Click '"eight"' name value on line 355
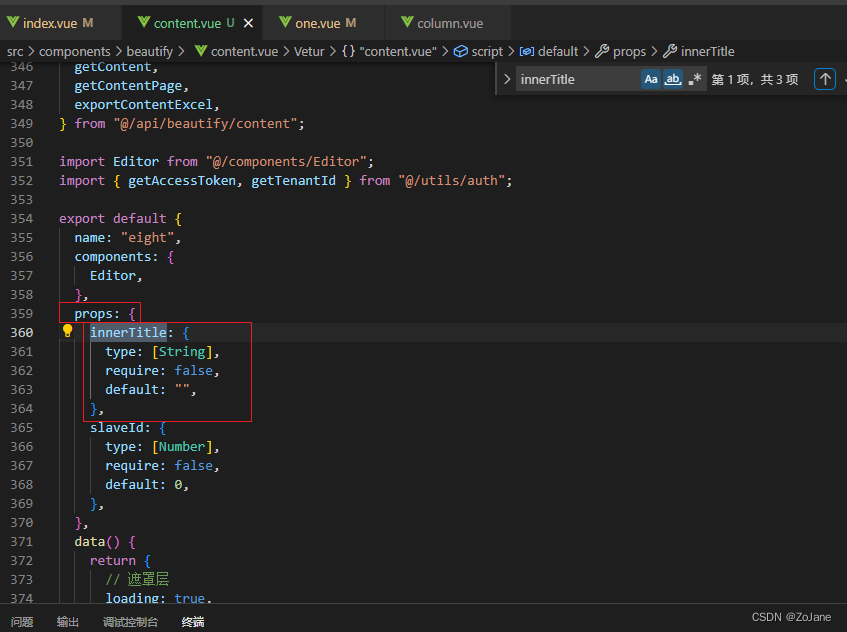The width and height of the screenshot is (847, 632). click(147, 238)
